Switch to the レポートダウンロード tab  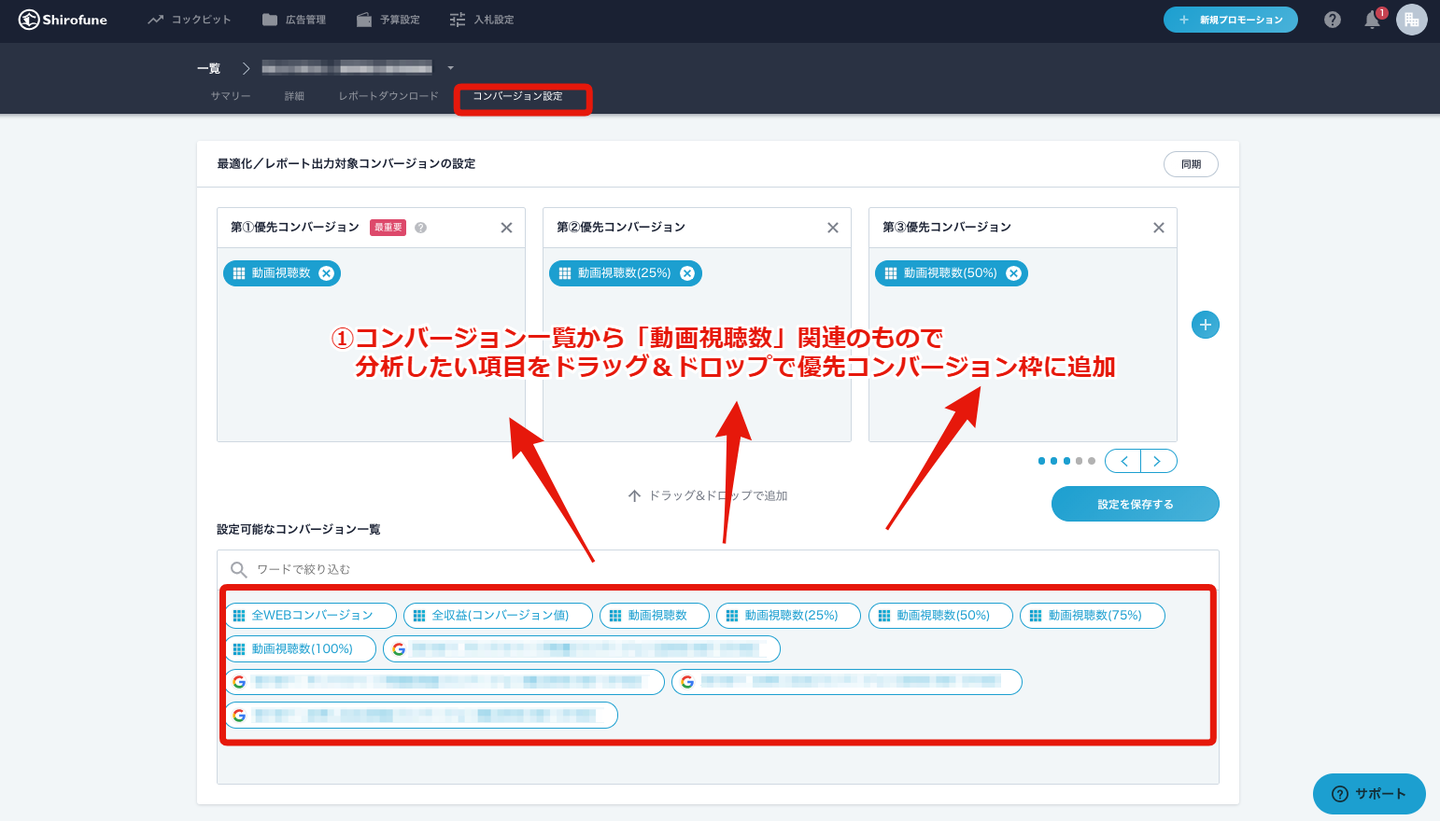coord(388,96)
